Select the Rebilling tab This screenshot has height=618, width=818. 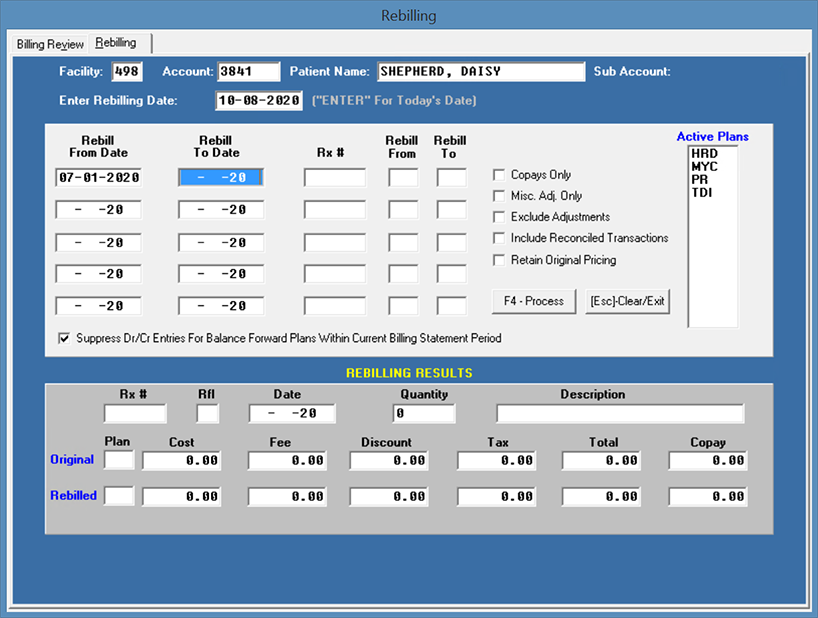(116, 43)
